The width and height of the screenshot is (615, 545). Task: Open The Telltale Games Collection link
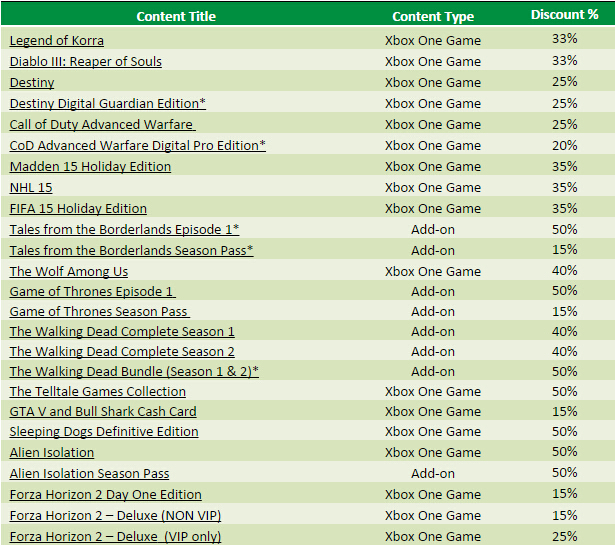point(98,392)
